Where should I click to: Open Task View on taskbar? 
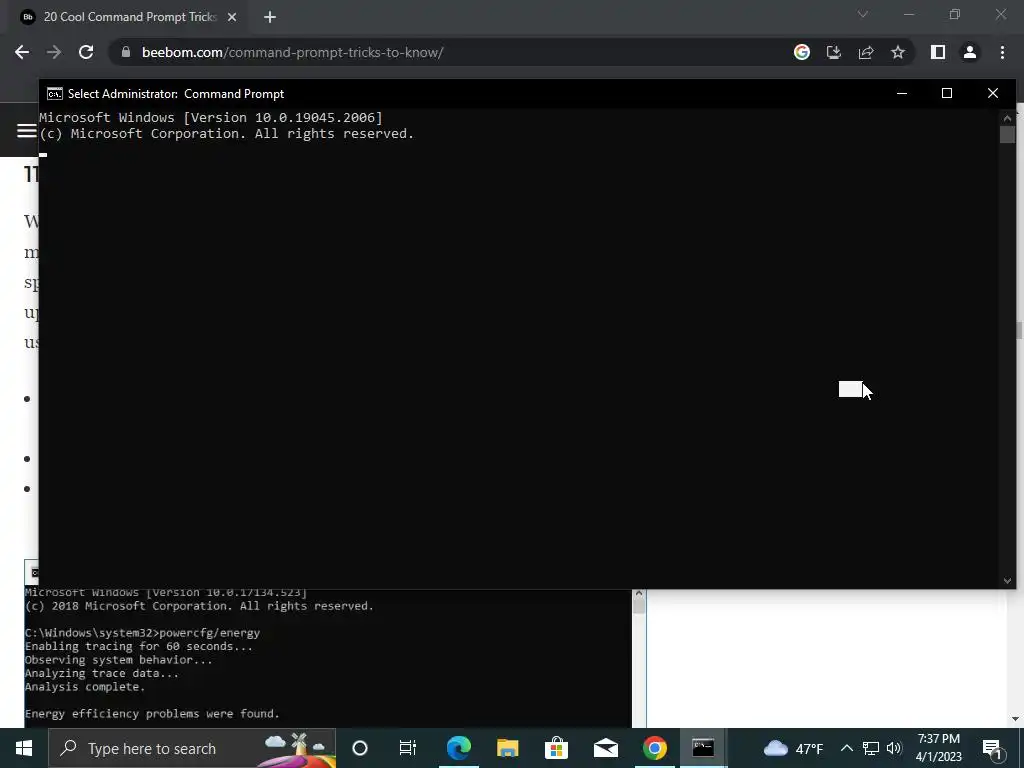point(408,748)
